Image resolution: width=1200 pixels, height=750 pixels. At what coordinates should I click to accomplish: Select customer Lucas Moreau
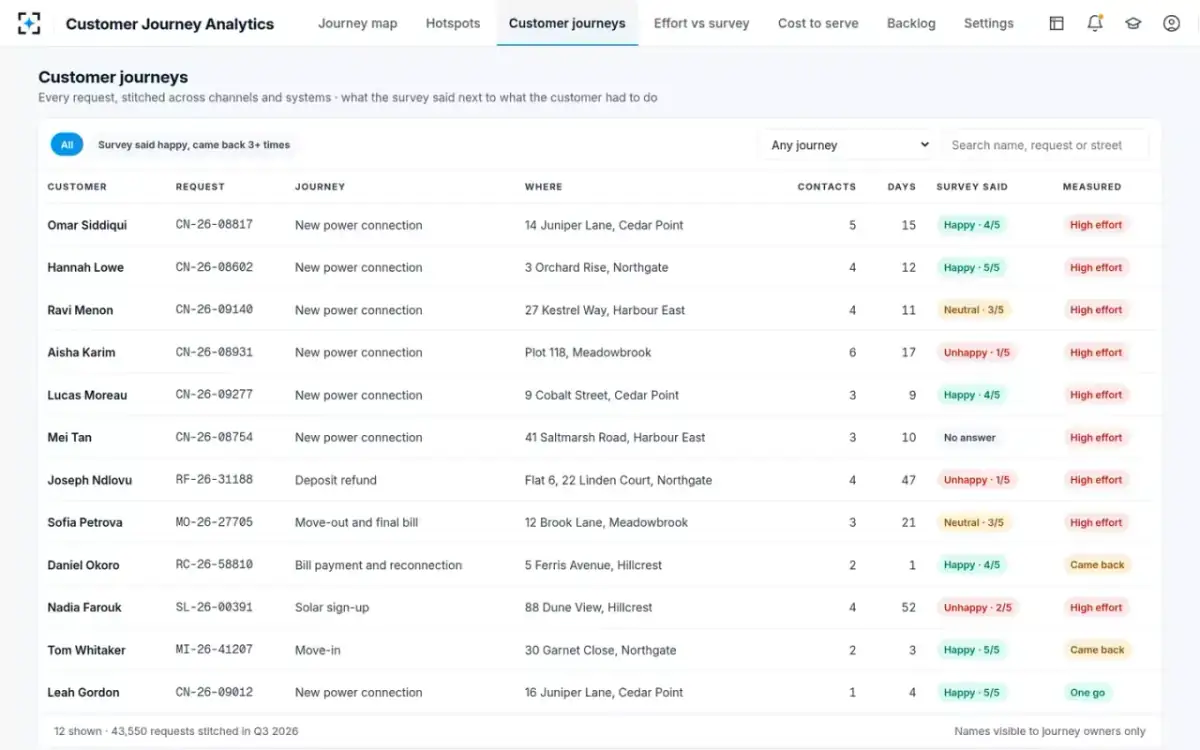(87, 395)
